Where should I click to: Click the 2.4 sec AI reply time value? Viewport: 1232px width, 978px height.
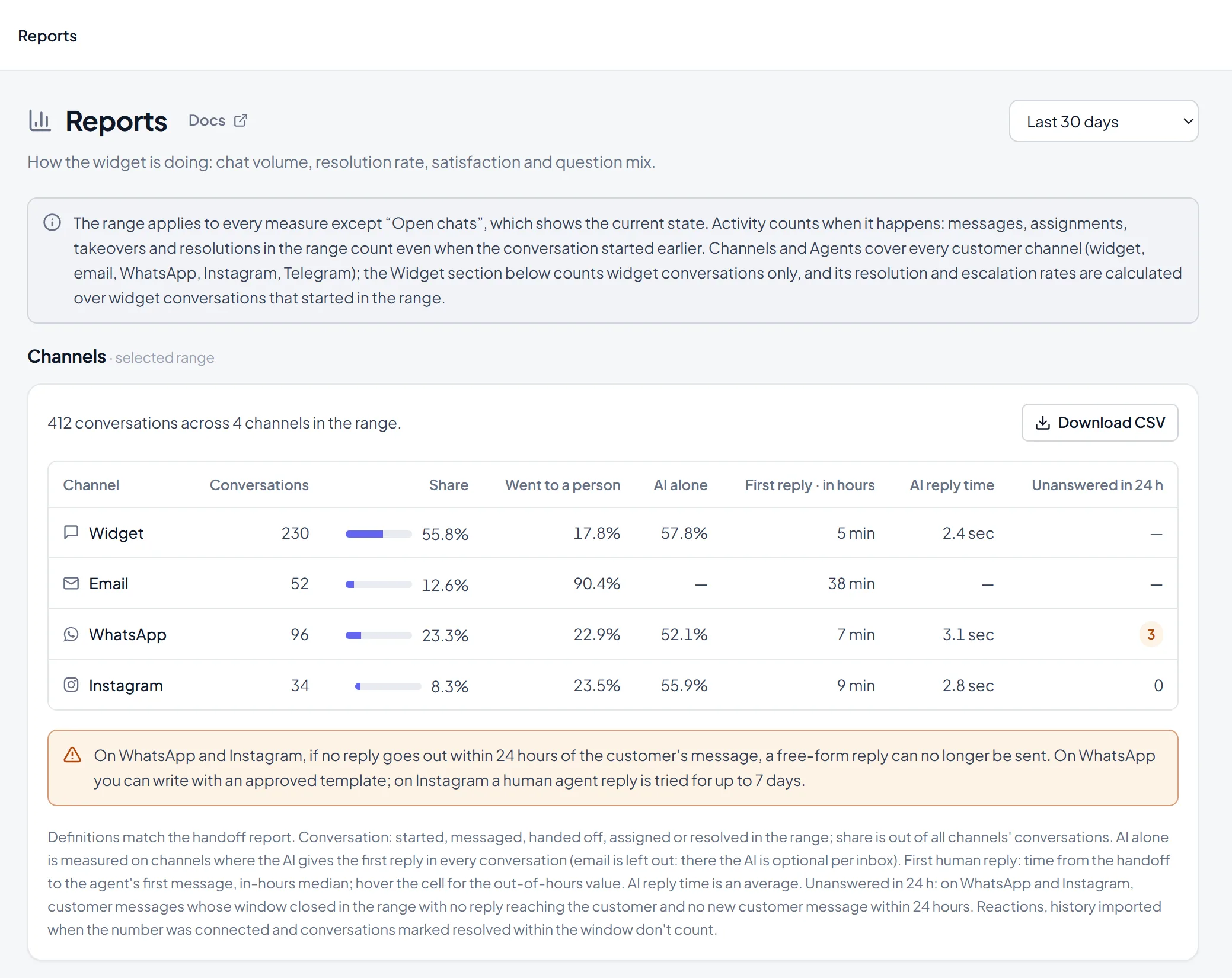pos(968,533)
